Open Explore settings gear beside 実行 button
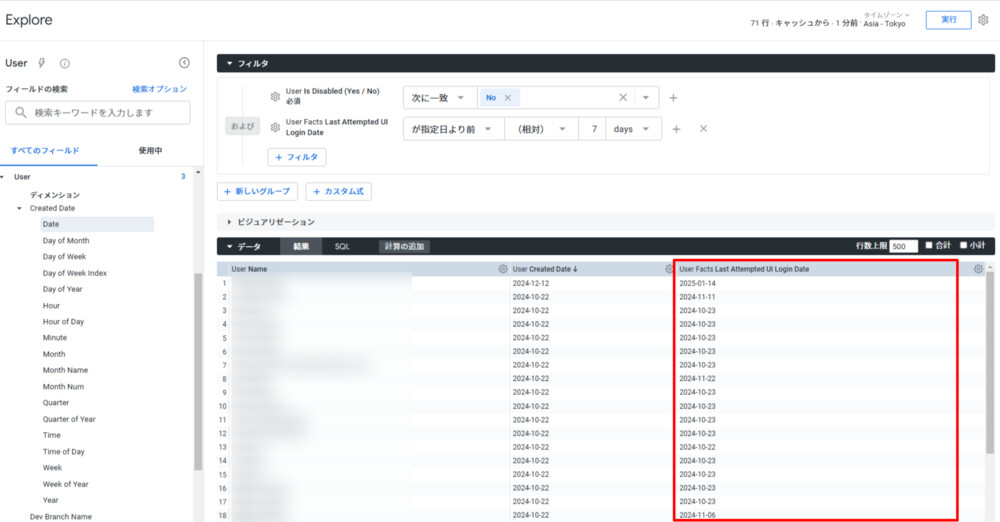Image resolution: width=1000 pixels, height=522 pixels. coord(983,20)
